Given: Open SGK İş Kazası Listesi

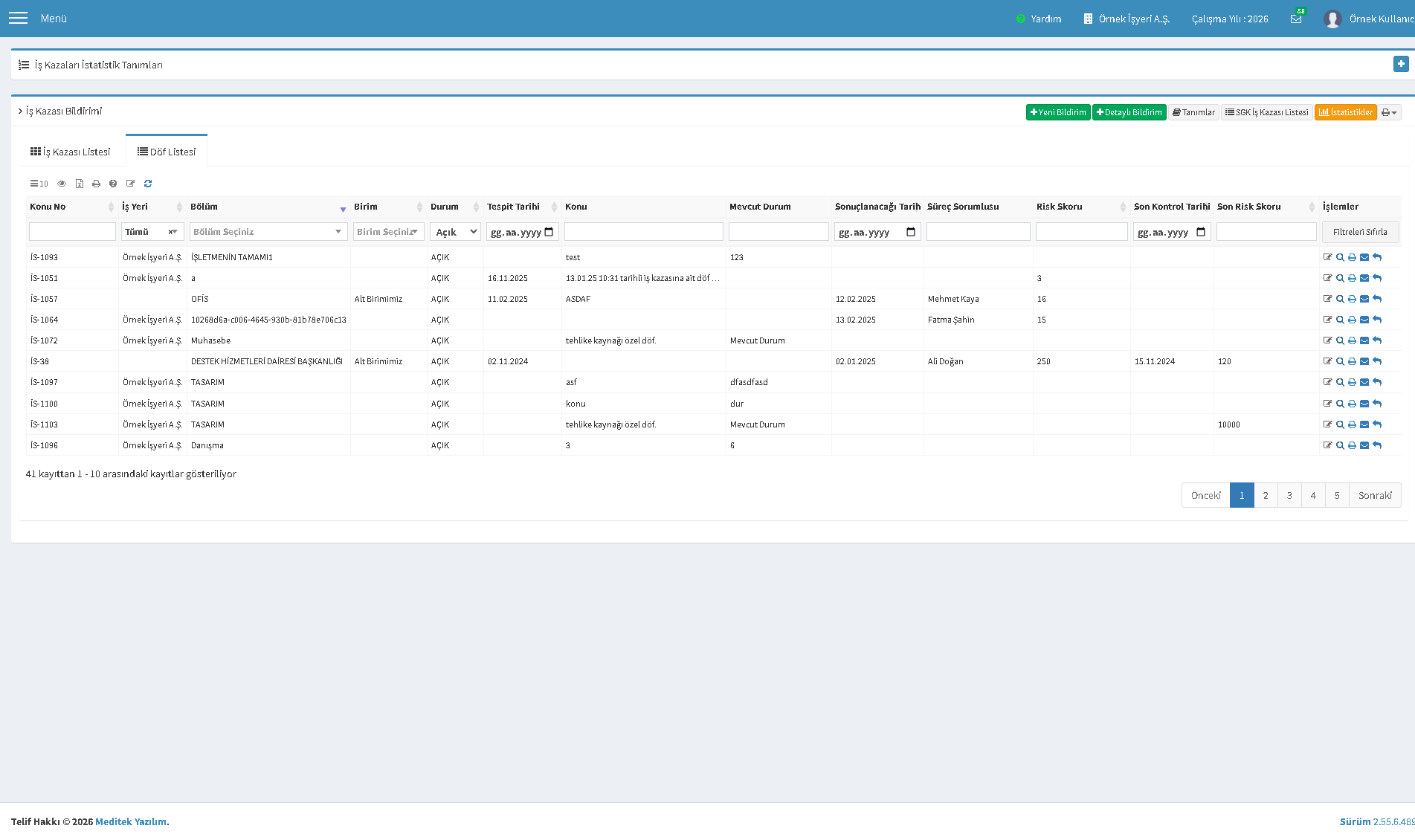Looking at the screenshot, I should point(1266,112).
